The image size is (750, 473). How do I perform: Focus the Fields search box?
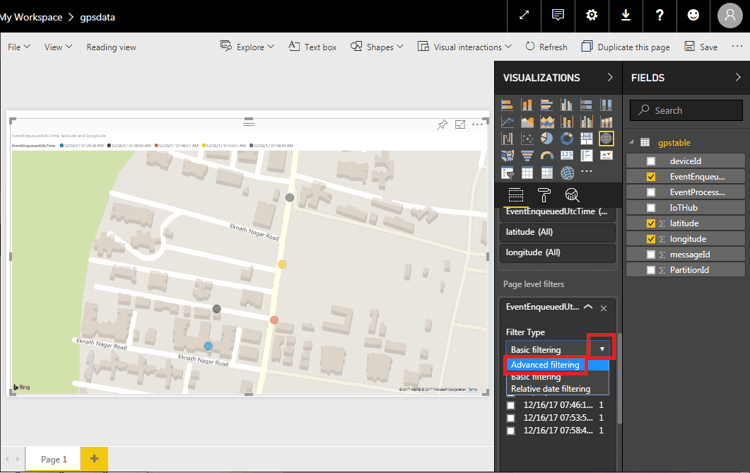(x=686, y=110)
